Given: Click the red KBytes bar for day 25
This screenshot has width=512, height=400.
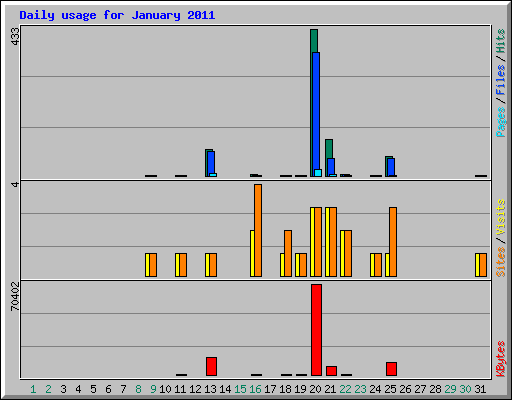Looking at the screenshot, I should (391, 369).
